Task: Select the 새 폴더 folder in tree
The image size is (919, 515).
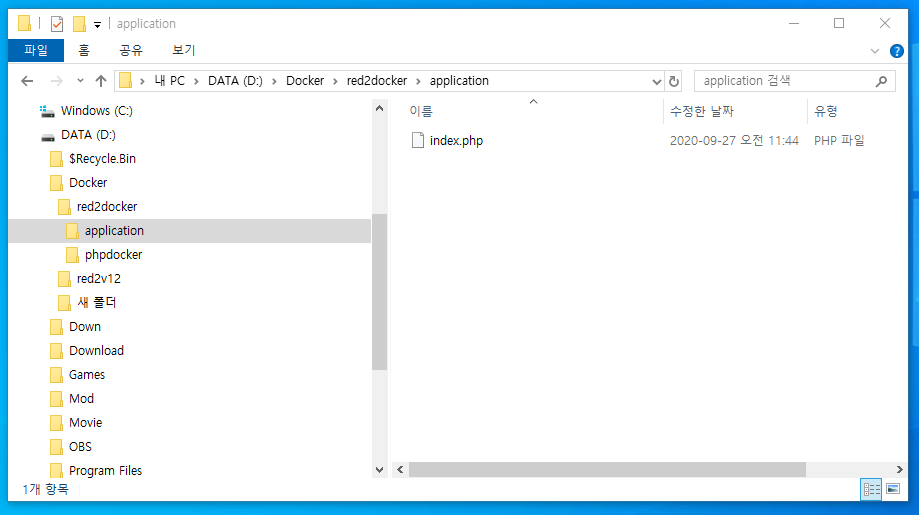Action: (x=97, y=303)
